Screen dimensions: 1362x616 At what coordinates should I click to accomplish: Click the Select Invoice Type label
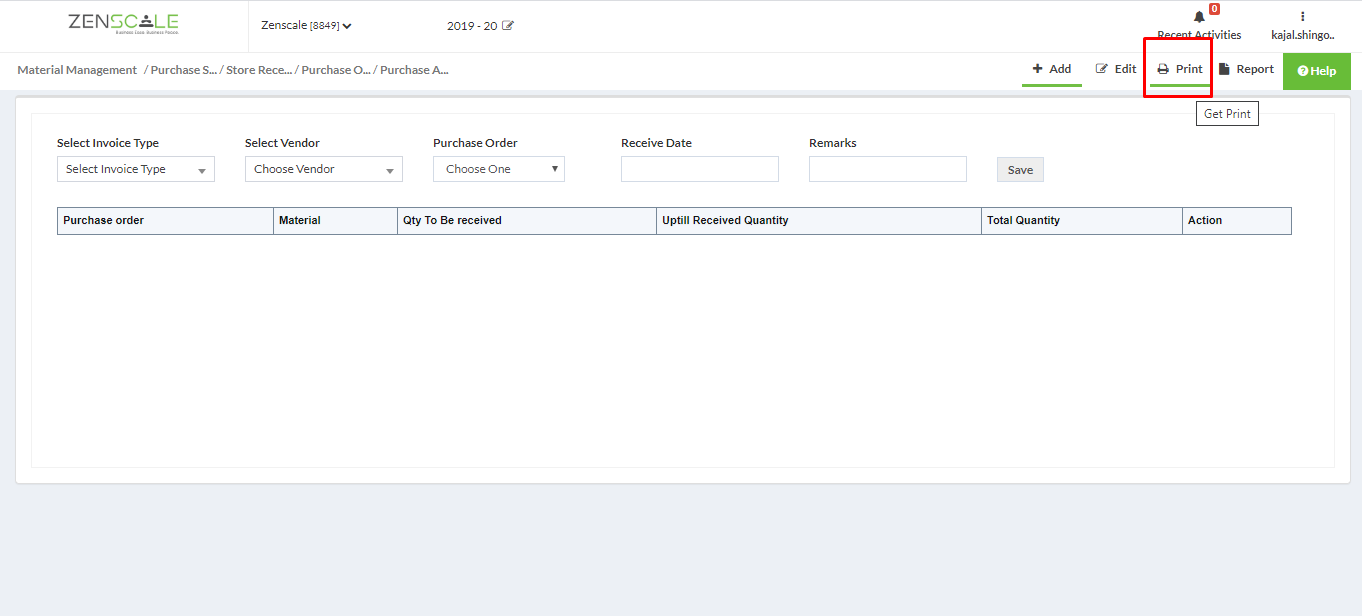tap(108, 143)
